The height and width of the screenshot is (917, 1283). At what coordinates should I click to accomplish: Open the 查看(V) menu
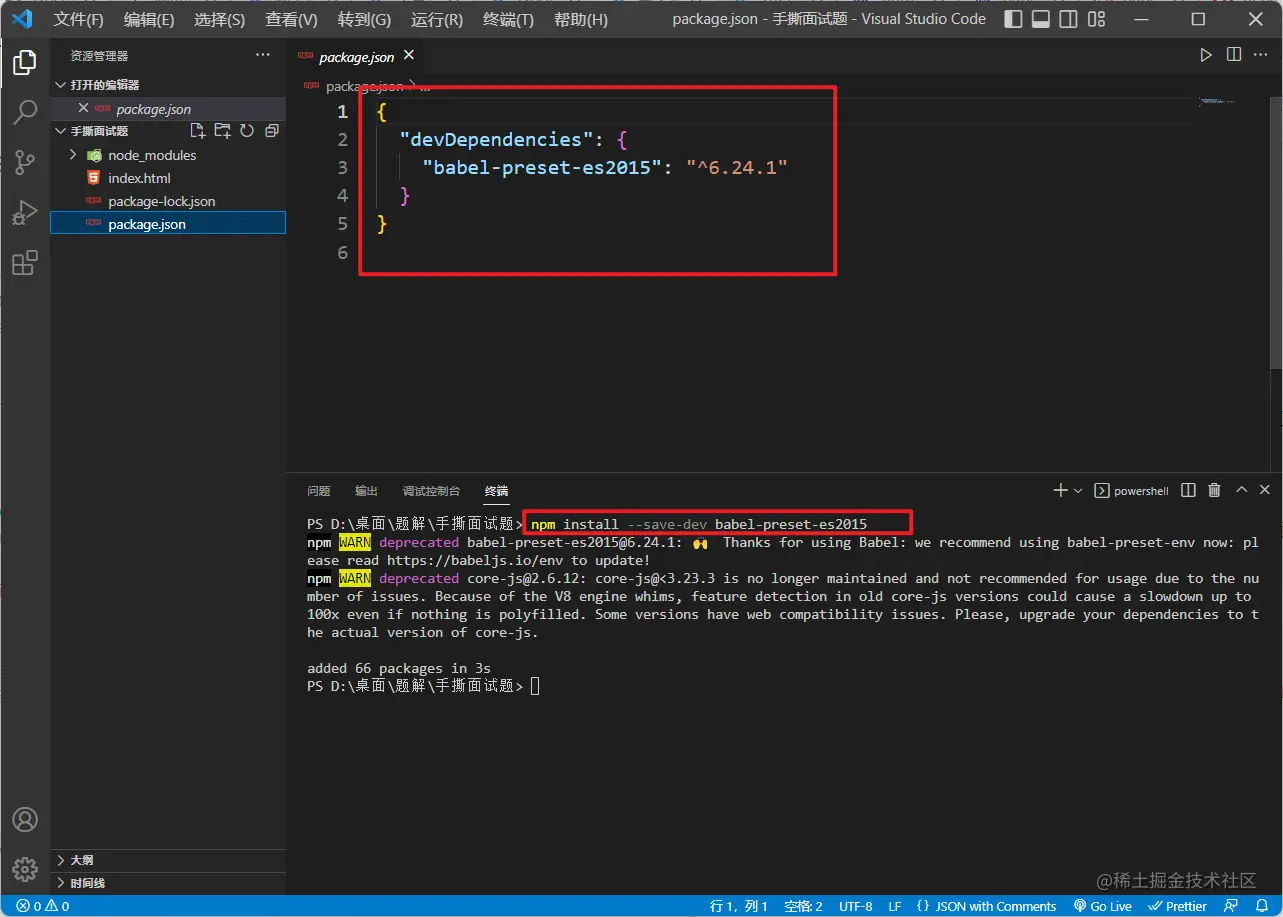click(x=291, y=19)
